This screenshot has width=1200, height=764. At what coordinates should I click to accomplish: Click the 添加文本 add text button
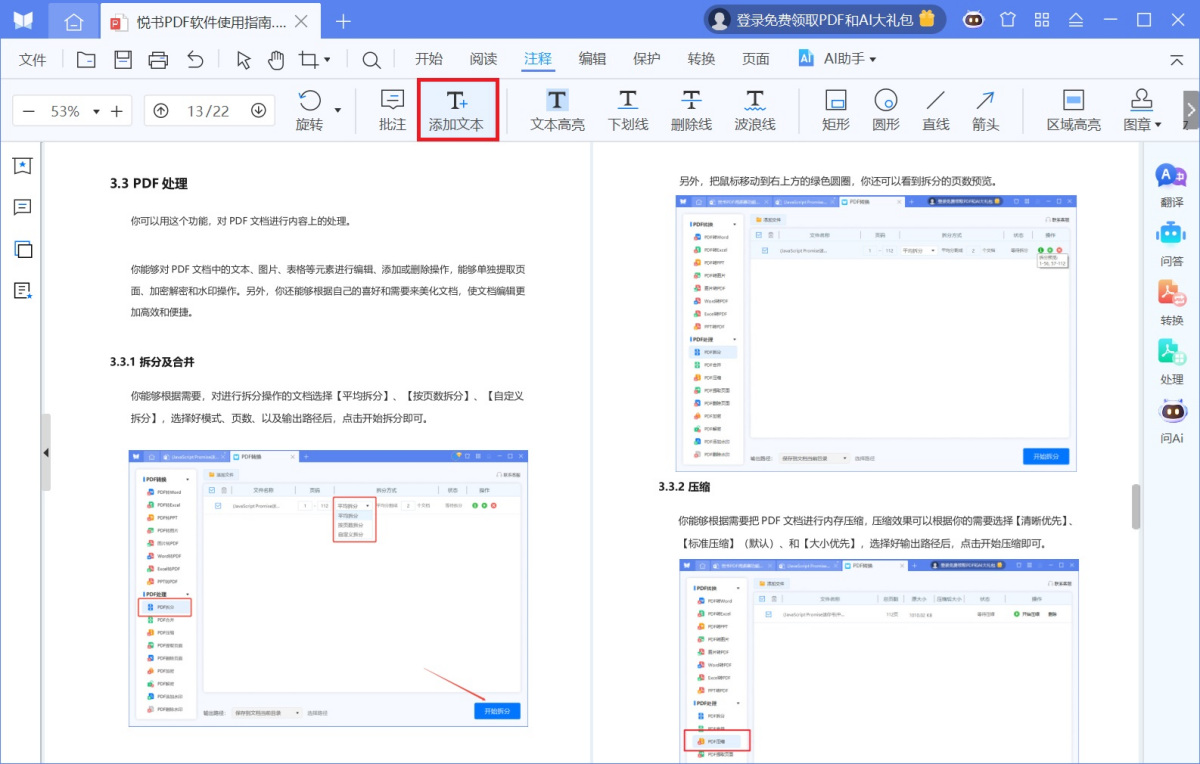[457, 108]
